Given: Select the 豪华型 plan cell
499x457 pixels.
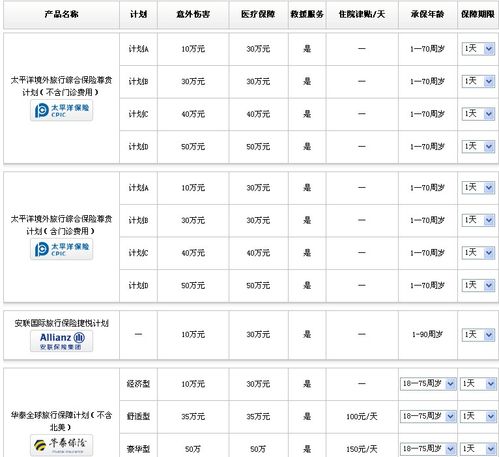Looking at the screenshot, I should (x=138, y=449).
